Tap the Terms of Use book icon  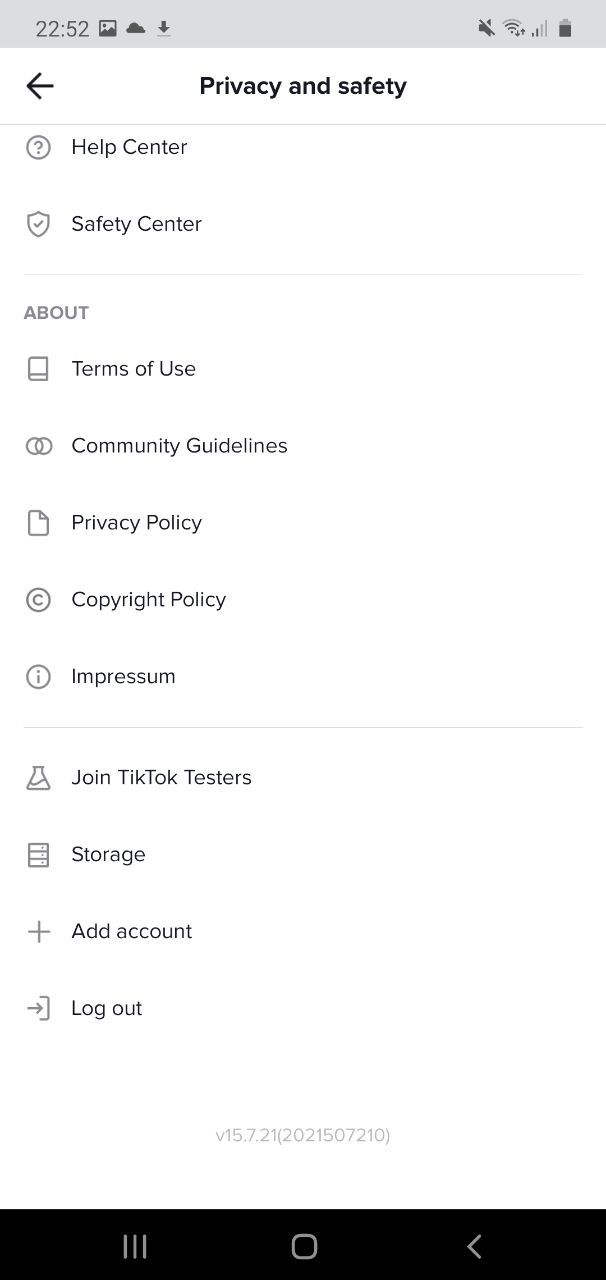38,369
